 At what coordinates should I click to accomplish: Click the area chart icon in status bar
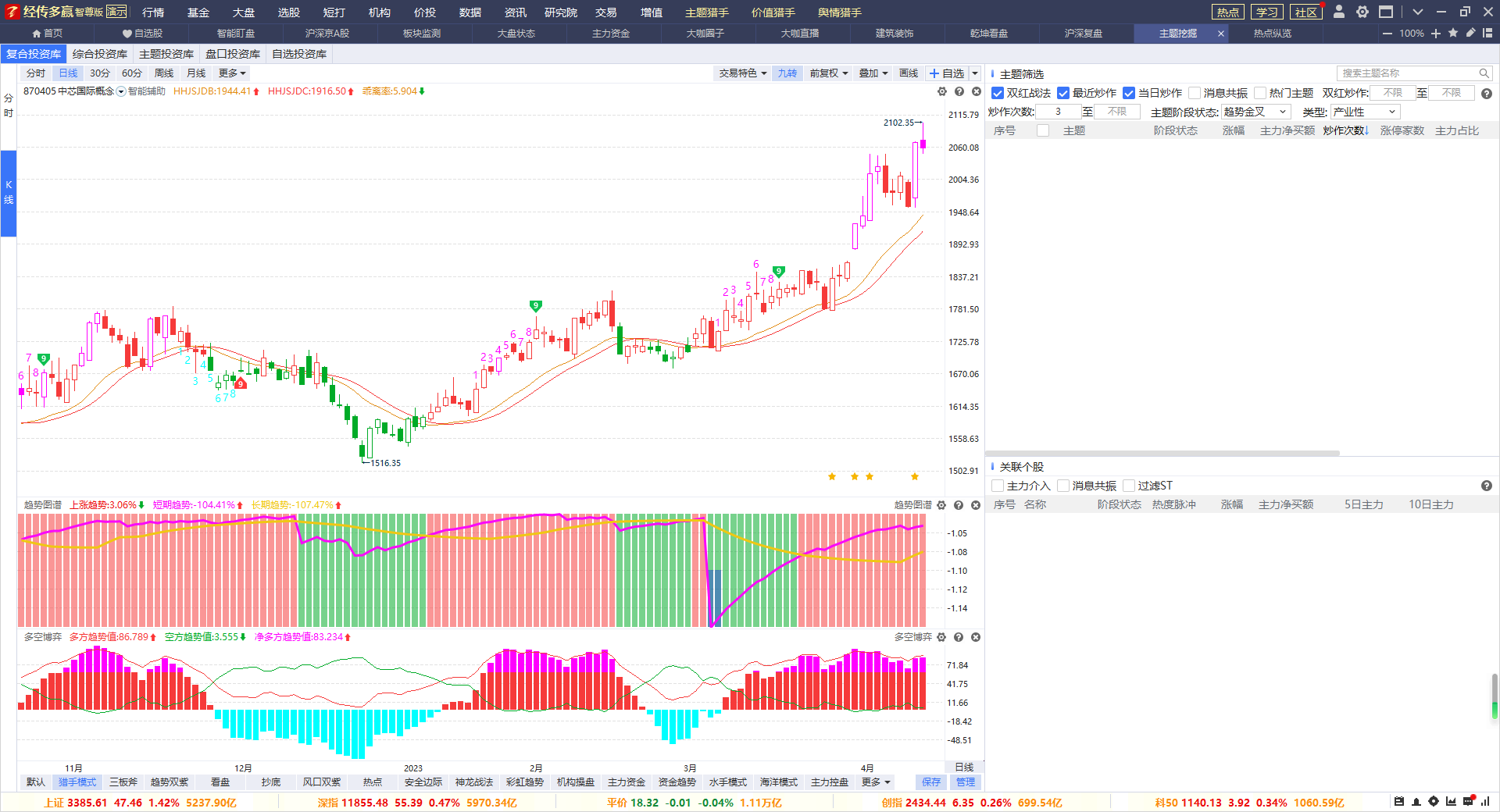click(1451, 801)
